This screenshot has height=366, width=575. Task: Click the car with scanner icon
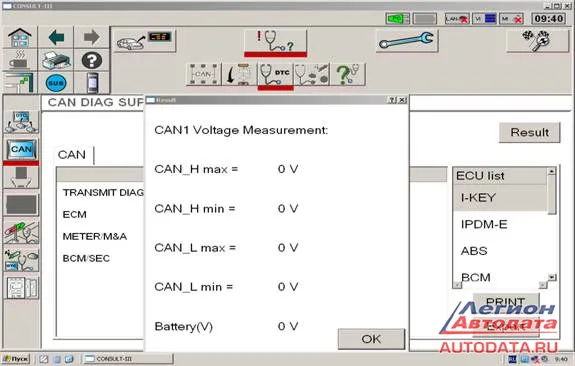[x=144, y=40]
